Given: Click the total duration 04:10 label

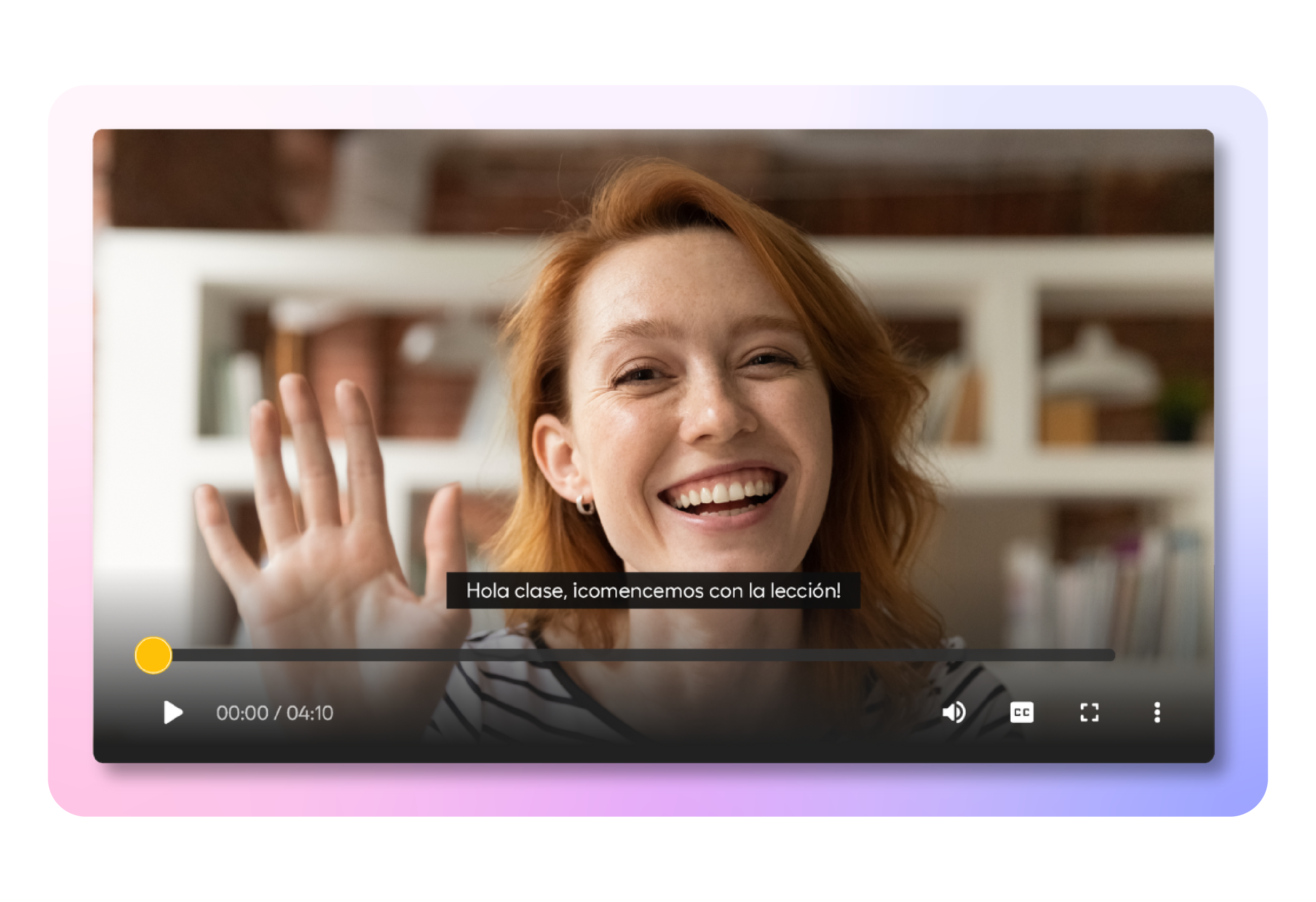Looking at the screenshot, I should click(x=310, y=713).
